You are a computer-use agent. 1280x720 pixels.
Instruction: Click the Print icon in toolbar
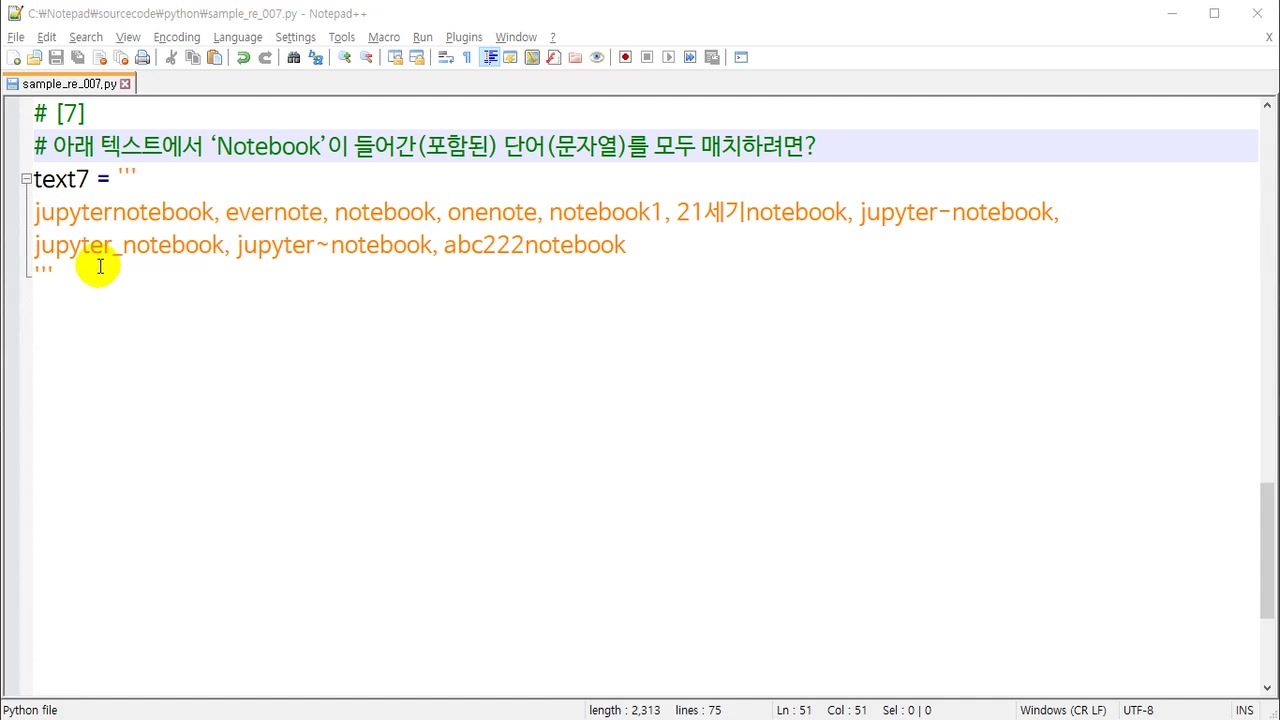(143, 58)
